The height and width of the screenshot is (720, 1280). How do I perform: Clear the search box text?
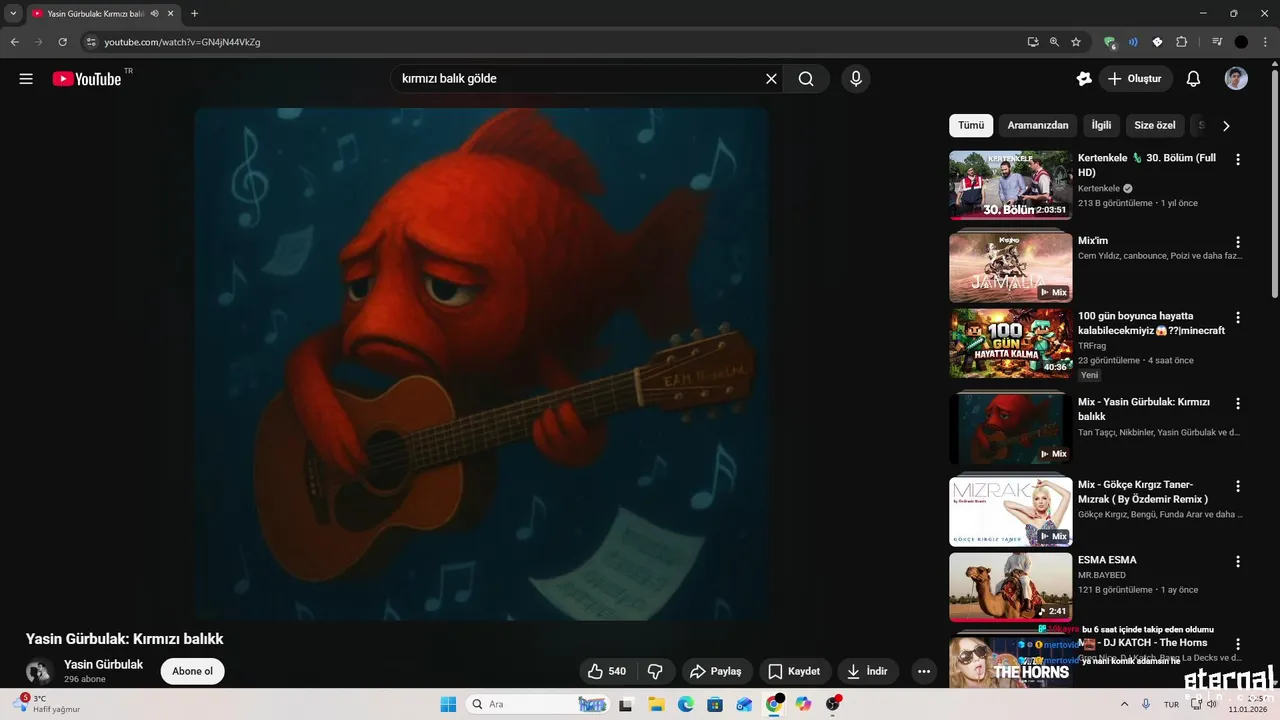click(771, 79)
